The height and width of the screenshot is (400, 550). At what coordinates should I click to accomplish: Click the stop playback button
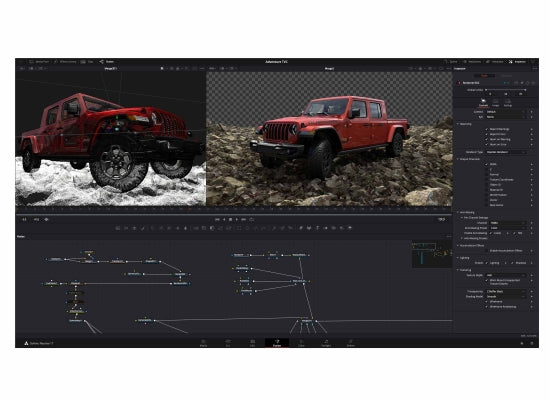pyautogui.click(x=230, y=219)
